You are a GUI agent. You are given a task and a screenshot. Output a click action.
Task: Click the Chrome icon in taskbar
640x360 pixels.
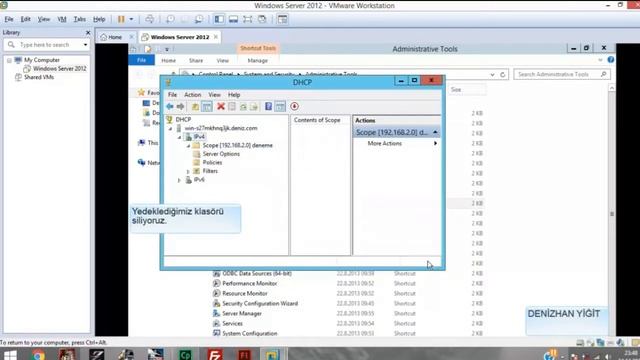pos(38,354)
